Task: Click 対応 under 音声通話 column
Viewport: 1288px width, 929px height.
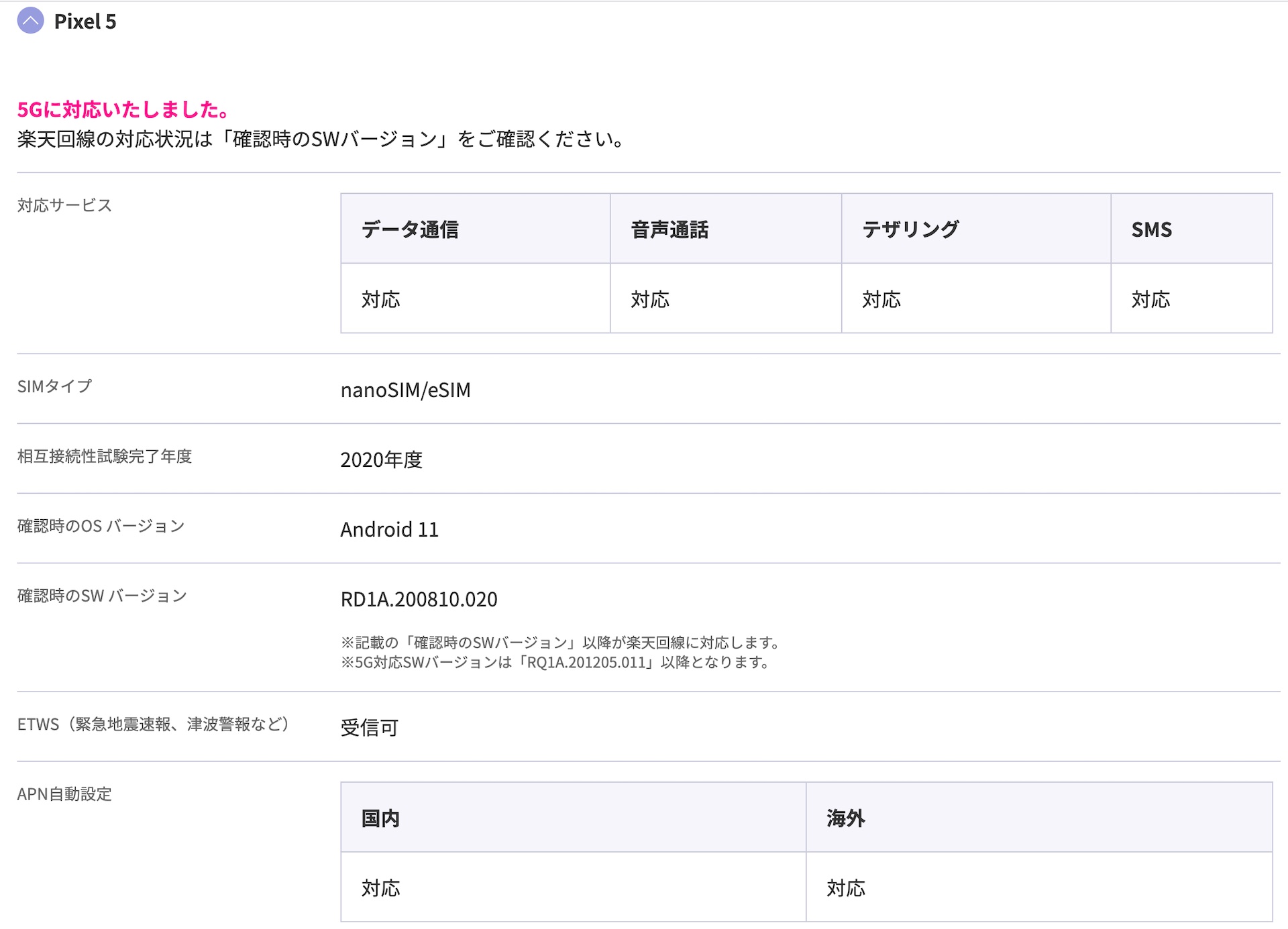Action: pyautogui.click(x=648, y=299)
